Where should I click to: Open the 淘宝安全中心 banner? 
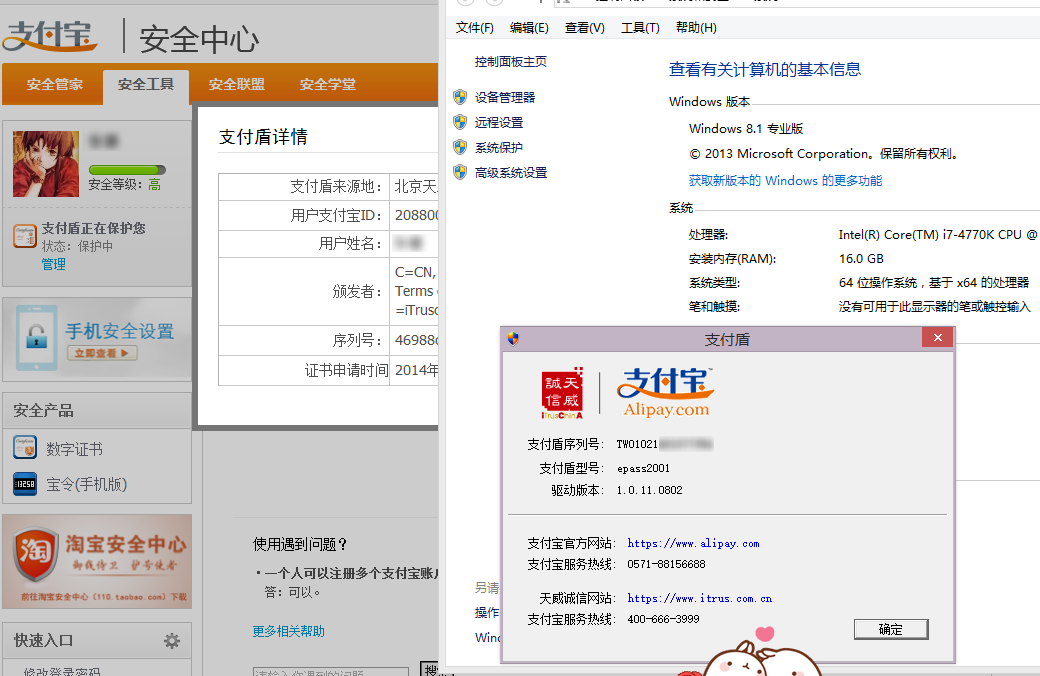[x=97, y=560]
